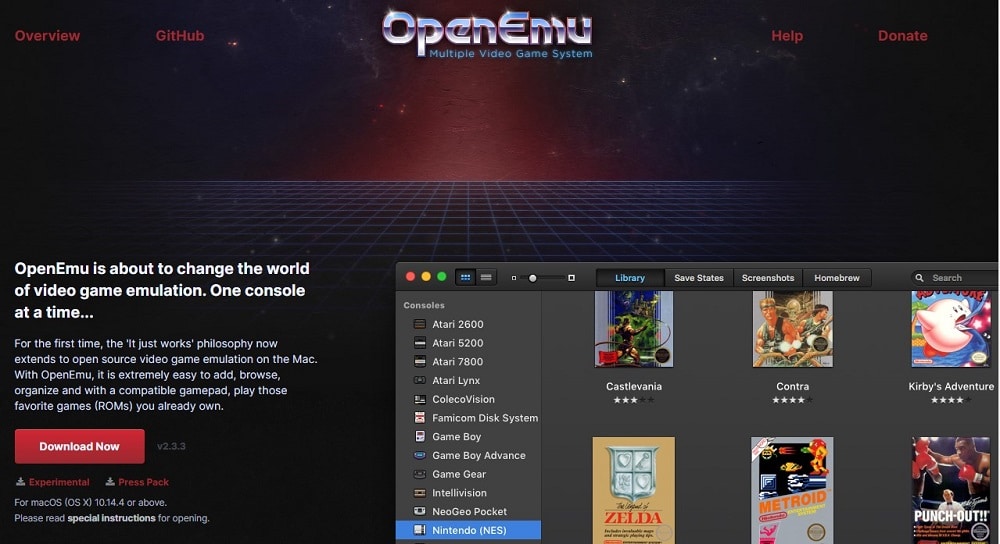Select Atari Lynx in Consoles list
Image resolution: width=1000 pixels, height=544 pixels.
pyautogui.click(x=468, y=380)
